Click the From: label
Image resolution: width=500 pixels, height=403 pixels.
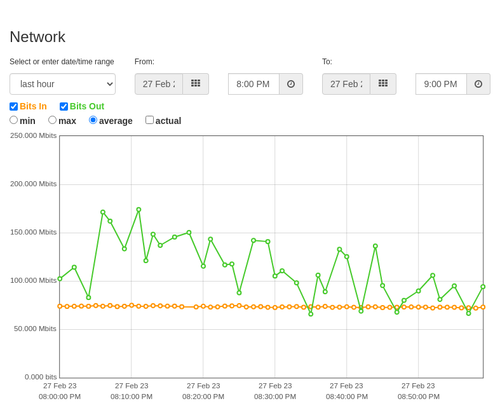[x=144, y=62]
